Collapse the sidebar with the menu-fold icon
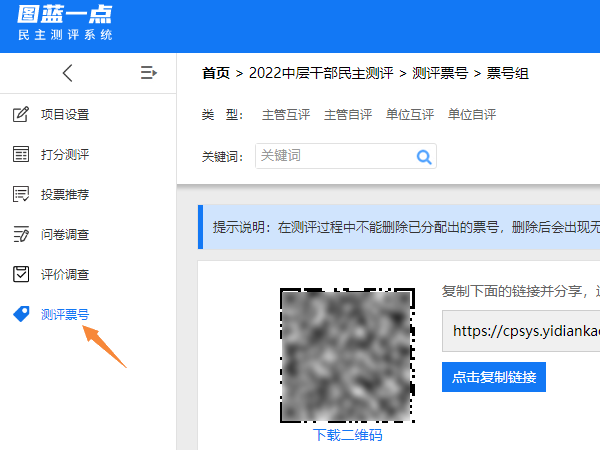 tap(149, 73)
